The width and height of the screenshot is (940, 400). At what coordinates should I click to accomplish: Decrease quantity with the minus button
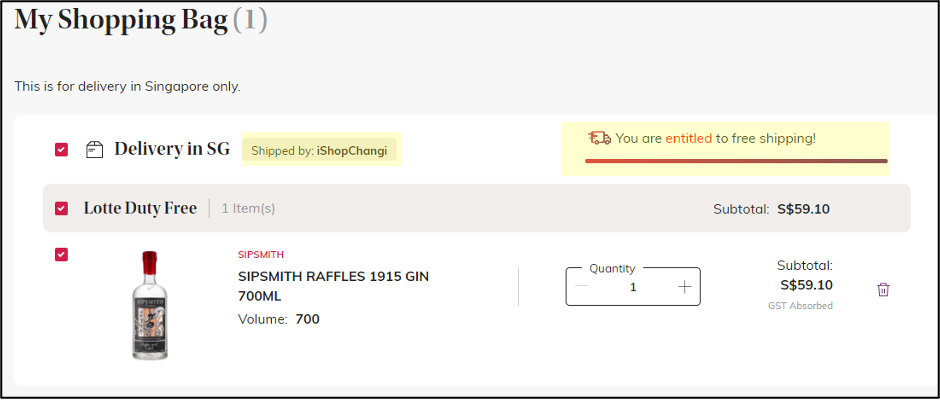582,287
